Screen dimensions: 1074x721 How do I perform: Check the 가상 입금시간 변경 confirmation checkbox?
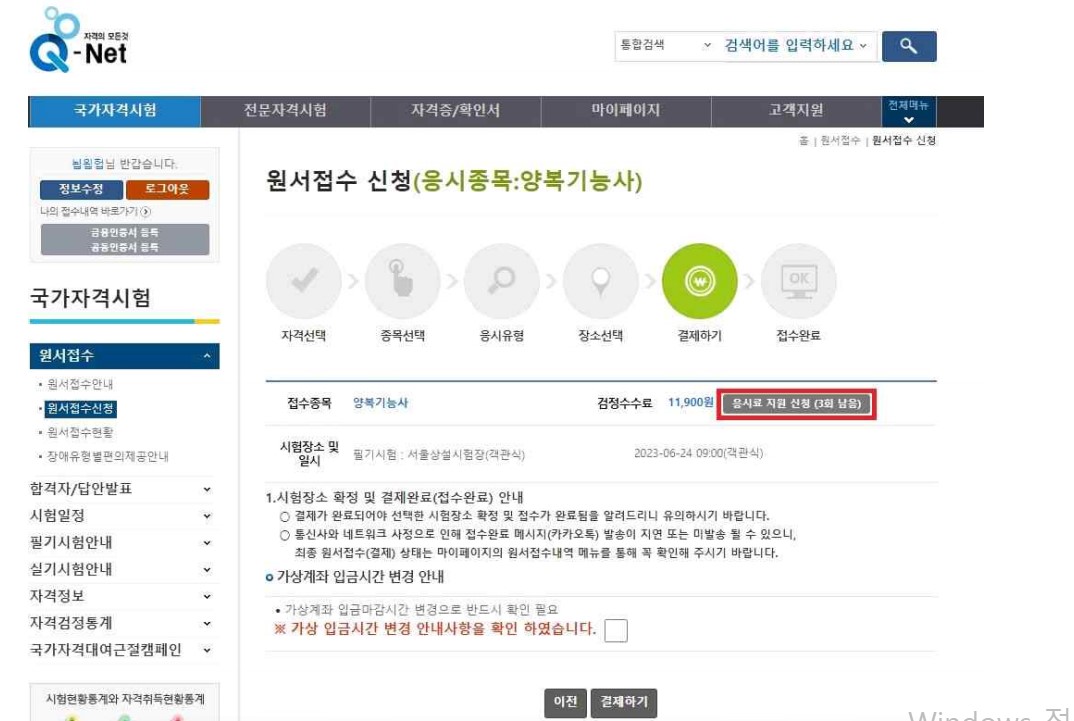coord(616,629)
